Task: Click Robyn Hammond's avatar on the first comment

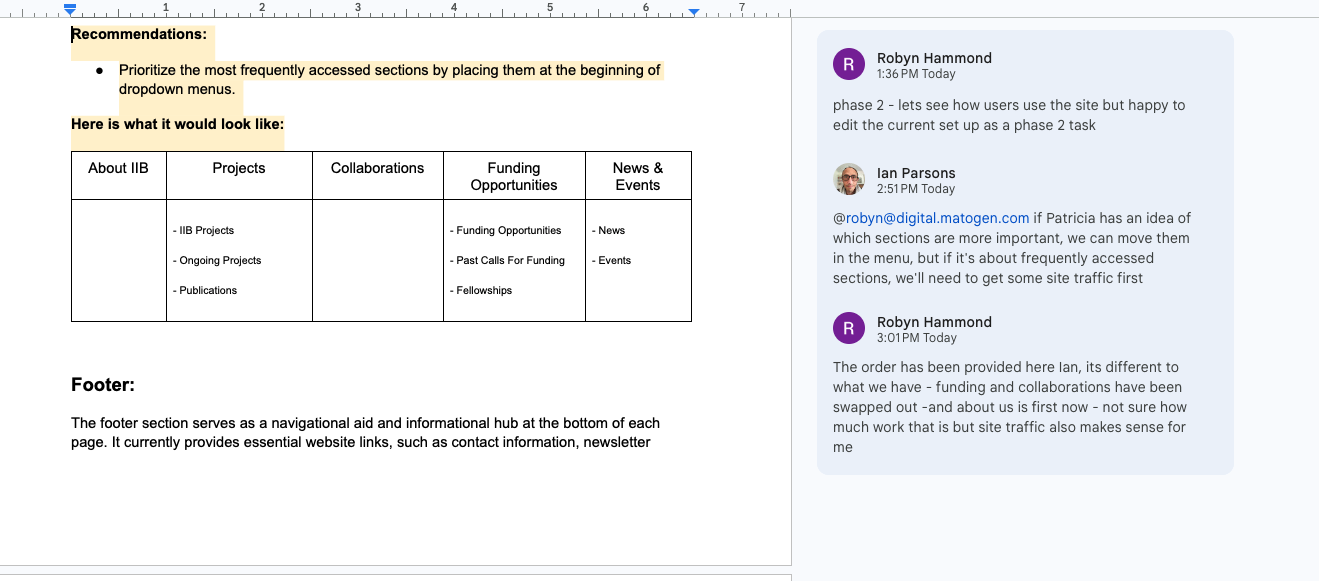Action: pyautogui.click(x=849, y=65)
